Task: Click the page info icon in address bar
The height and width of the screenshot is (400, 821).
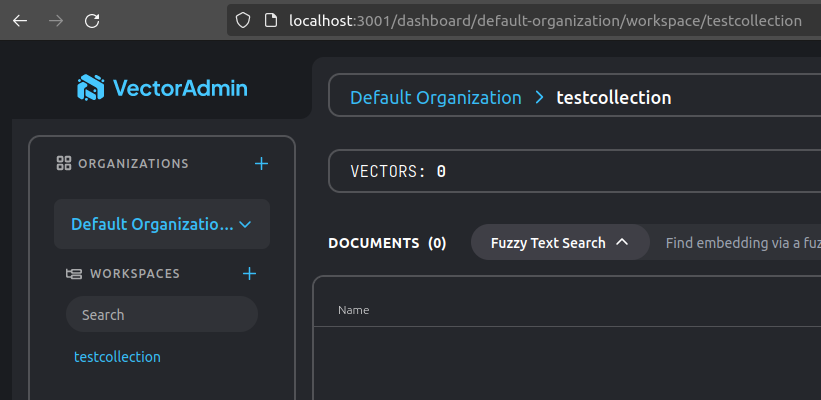Action: click(x=269, y=20)
